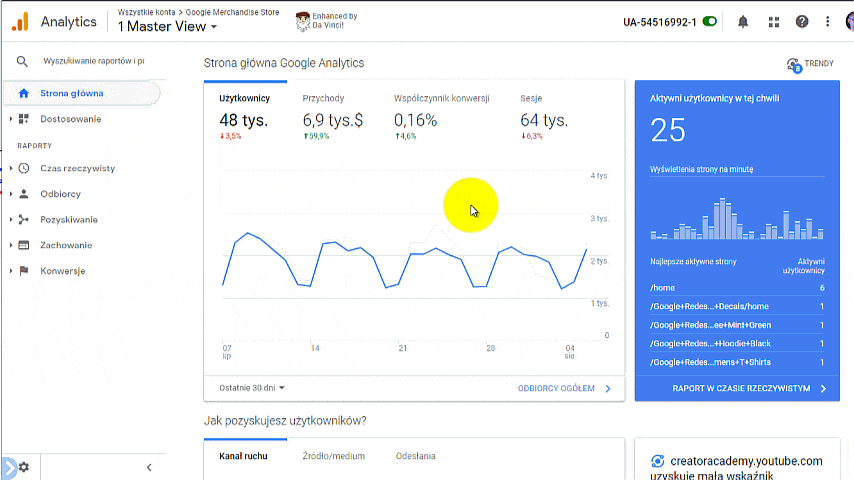The height and width of the screenshot is (480, 854).
Task: Click the Google Analytics logo icon
Action: click(20, 22)
